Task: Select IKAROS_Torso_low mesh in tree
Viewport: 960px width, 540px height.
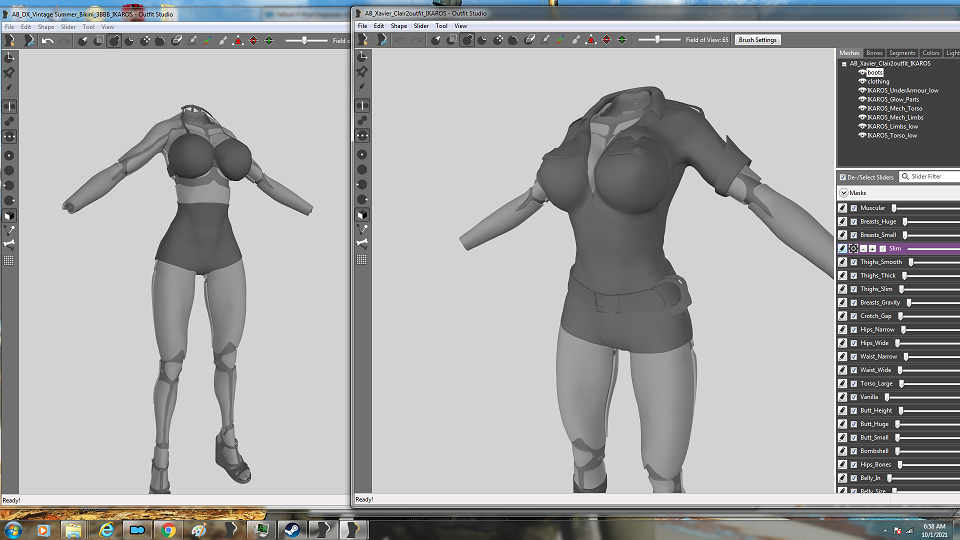Action: (892, 135)
